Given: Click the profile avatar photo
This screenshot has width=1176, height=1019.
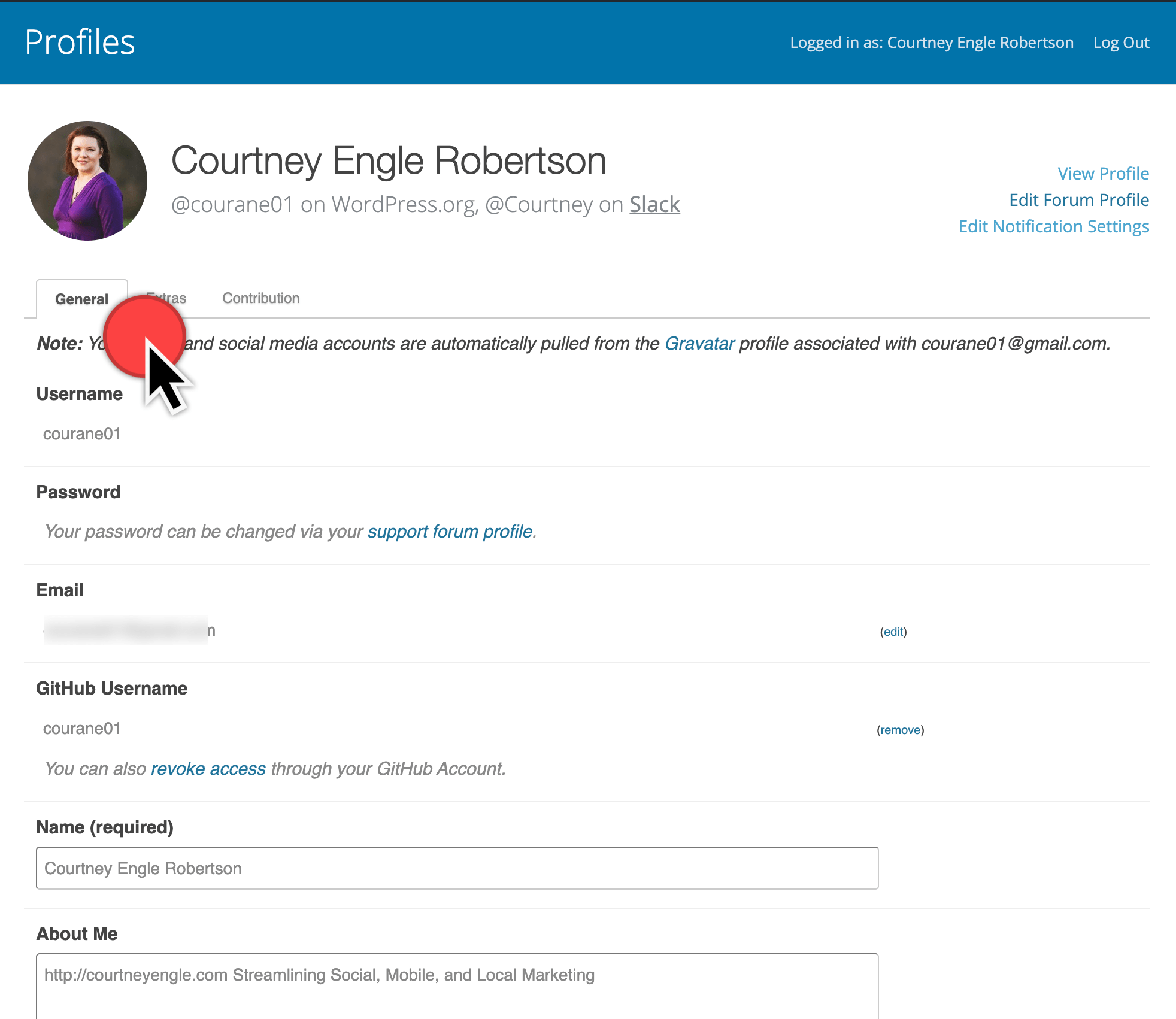Looking at the screenshot, I should pos(87,181).
